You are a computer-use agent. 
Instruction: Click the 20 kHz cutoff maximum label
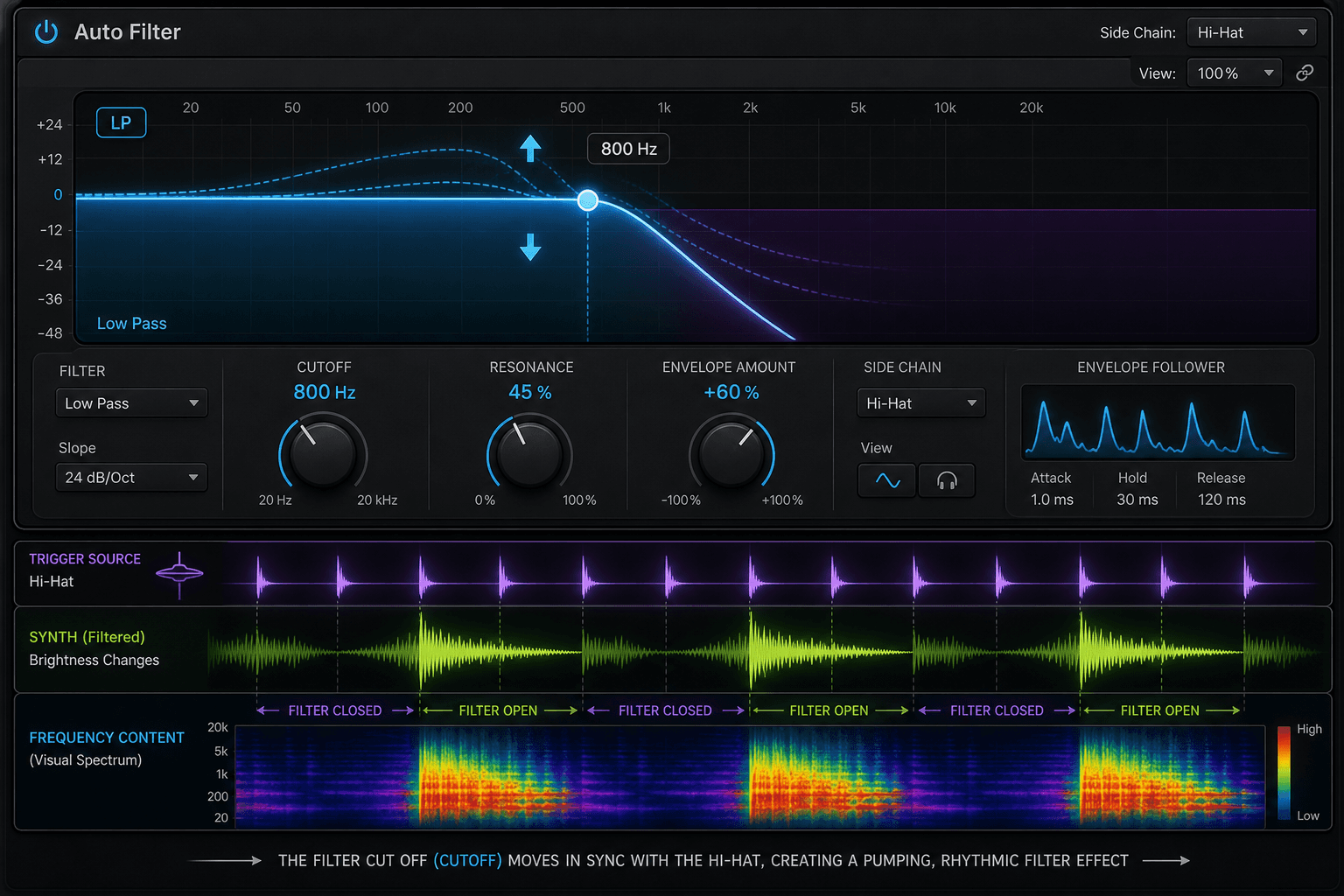[377, 500]
